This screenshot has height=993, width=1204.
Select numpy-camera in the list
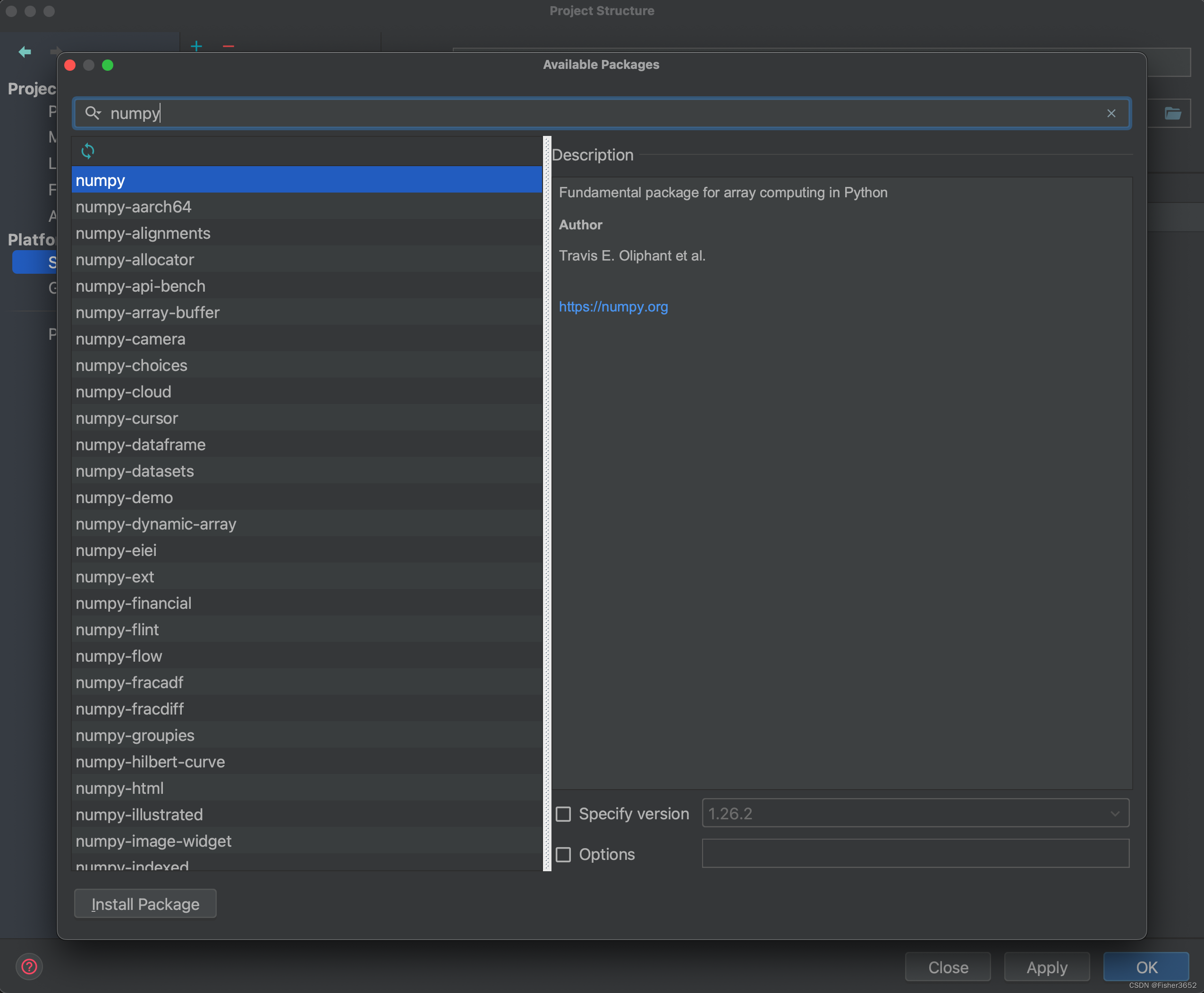(x=307, y=338)
